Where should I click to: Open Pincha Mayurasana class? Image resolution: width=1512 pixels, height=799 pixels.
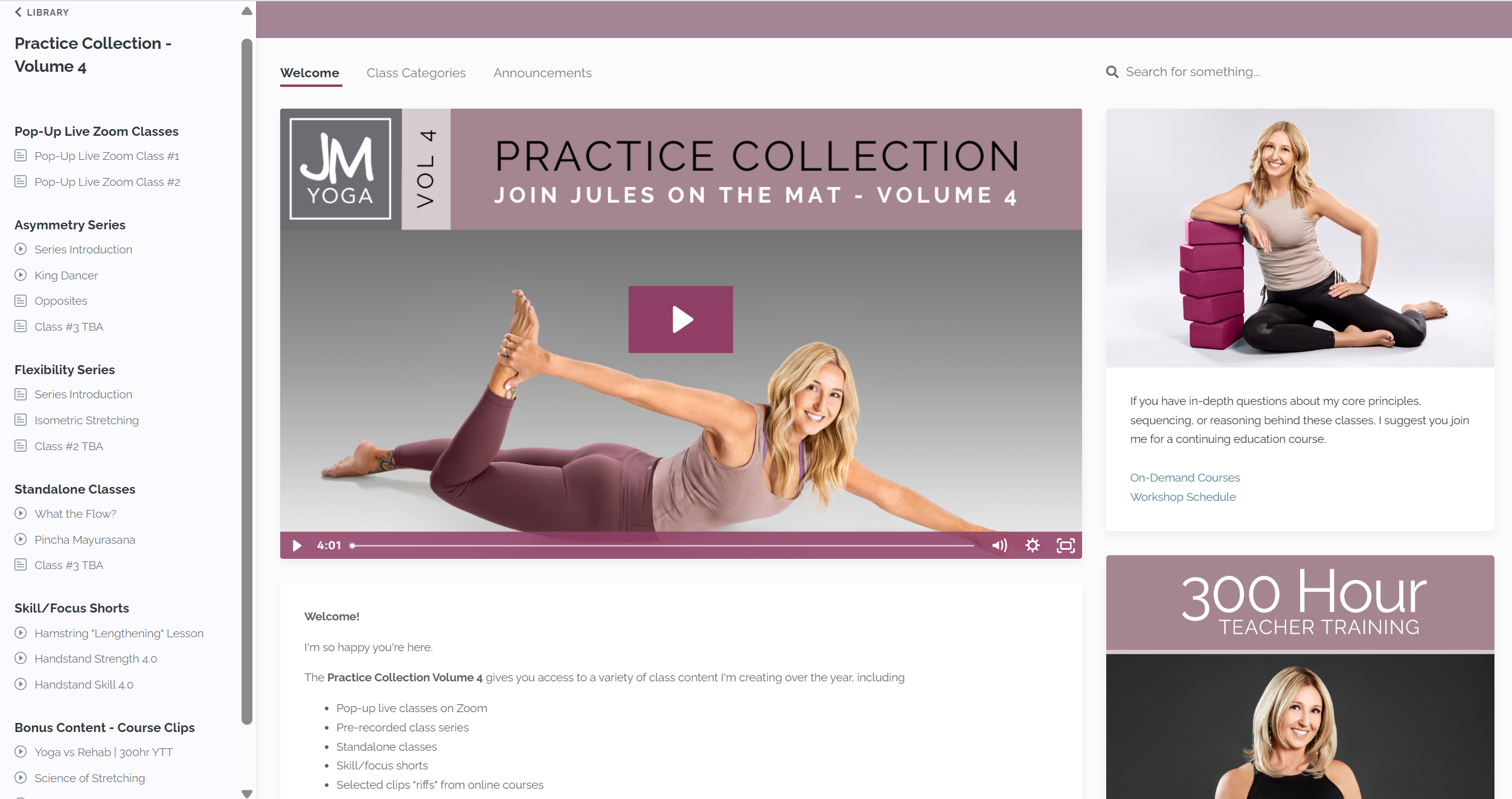pyautogui.click(x=85, y=540)
